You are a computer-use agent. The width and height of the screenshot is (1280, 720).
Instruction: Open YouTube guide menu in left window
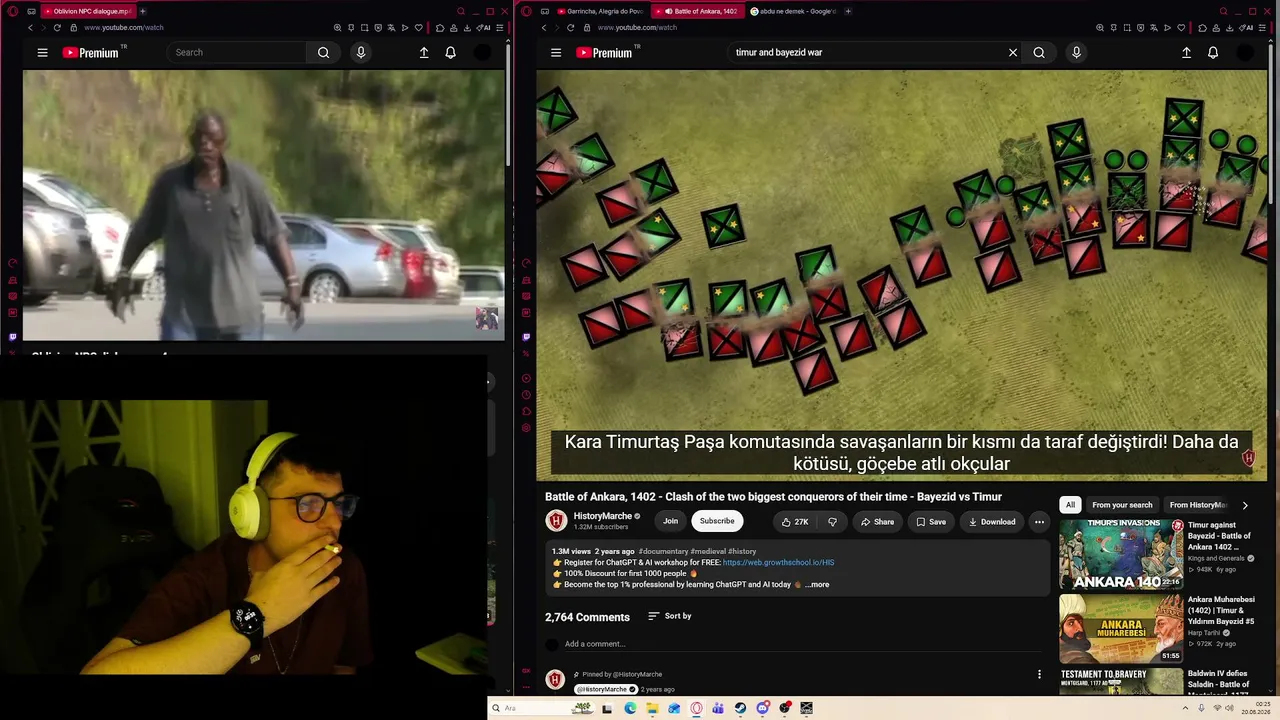(42, 53)
